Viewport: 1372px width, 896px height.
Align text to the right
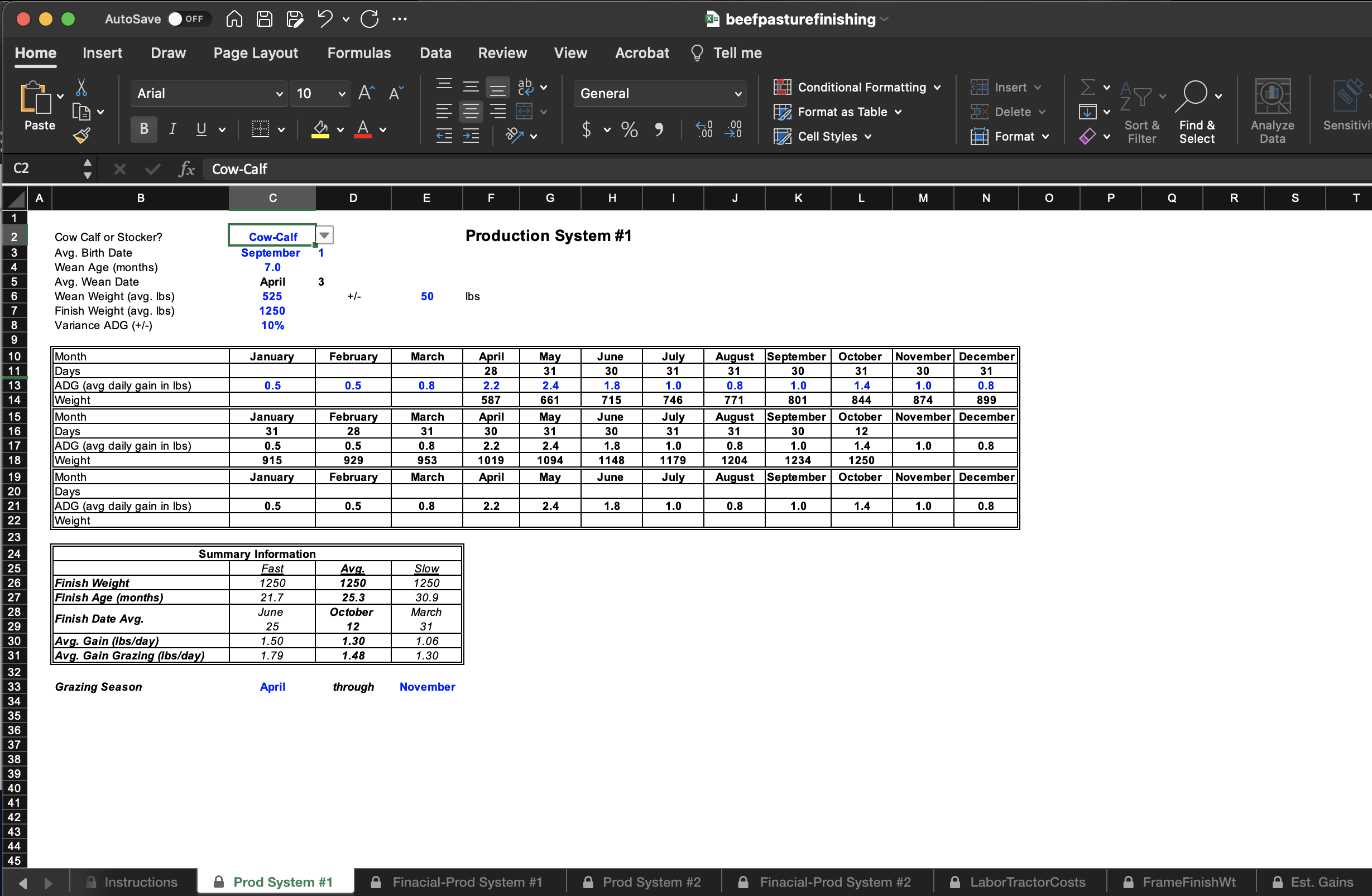497,111
